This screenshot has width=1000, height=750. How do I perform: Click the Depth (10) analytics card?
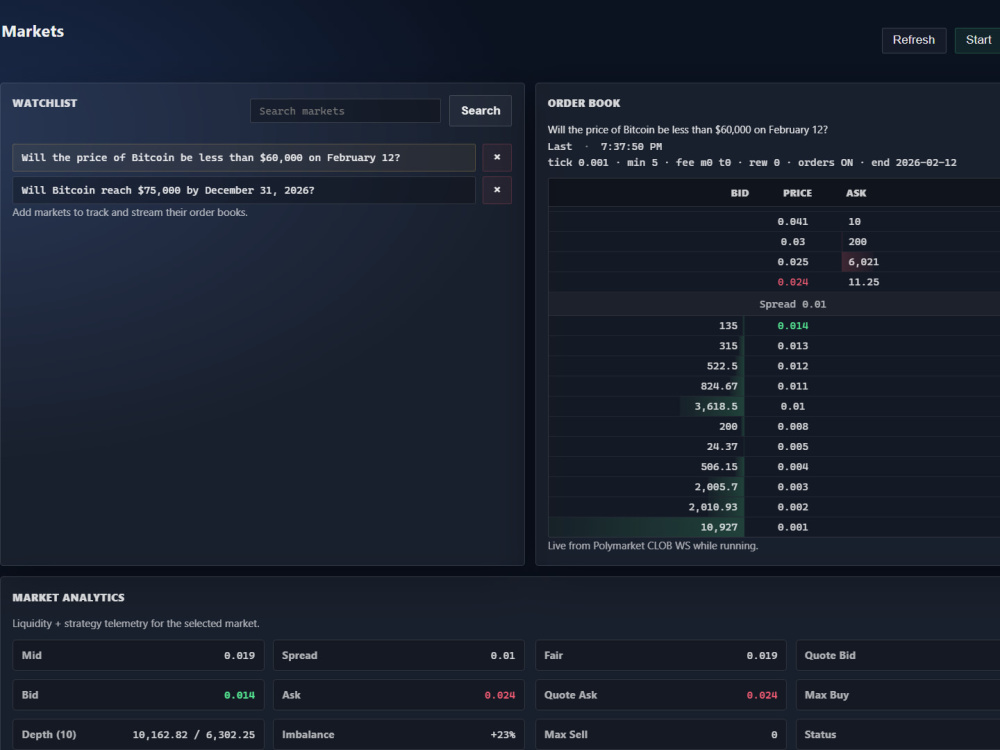pyautogui.click(x=138, y=735)
